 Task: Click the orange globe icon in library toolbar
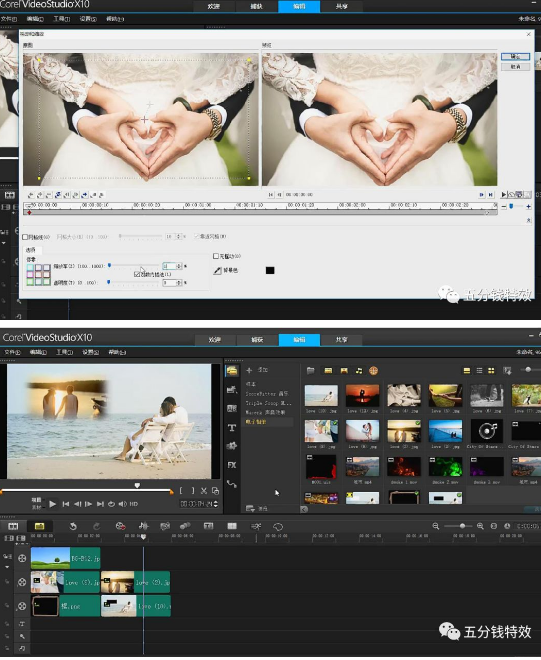(x=373, y=370)
